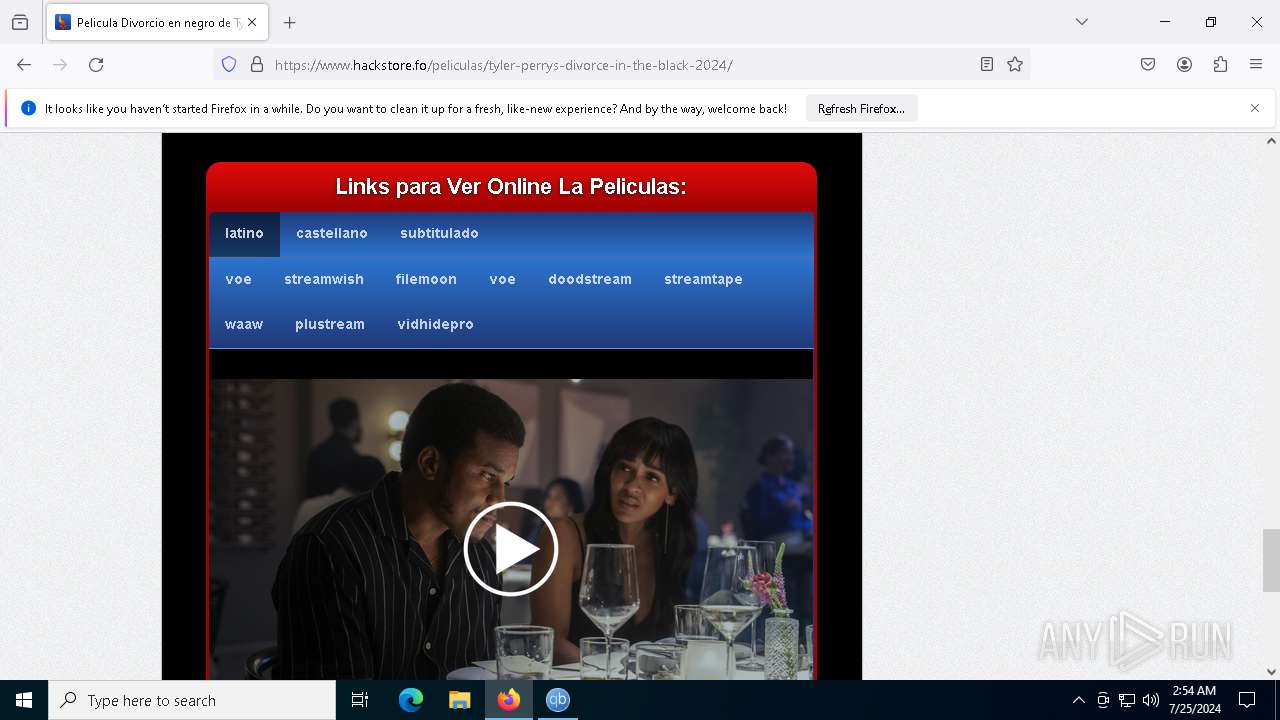Click the blue info icon in the notification bar
Screen dimensions: 1280x720
[x=28, y=108]
